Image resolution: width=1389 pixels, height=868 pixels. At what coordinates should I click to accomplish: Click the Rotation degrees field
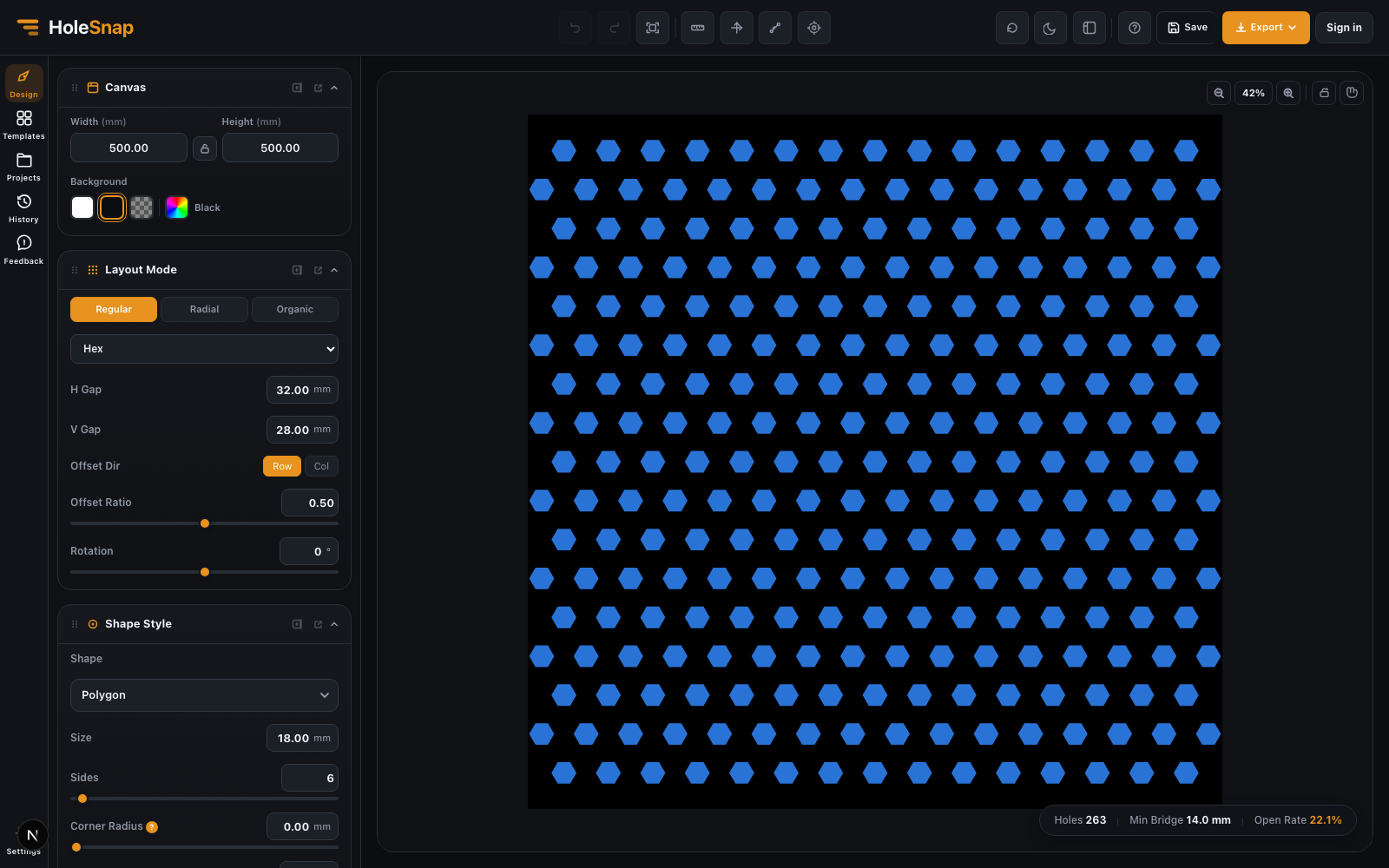coord(309,551)
